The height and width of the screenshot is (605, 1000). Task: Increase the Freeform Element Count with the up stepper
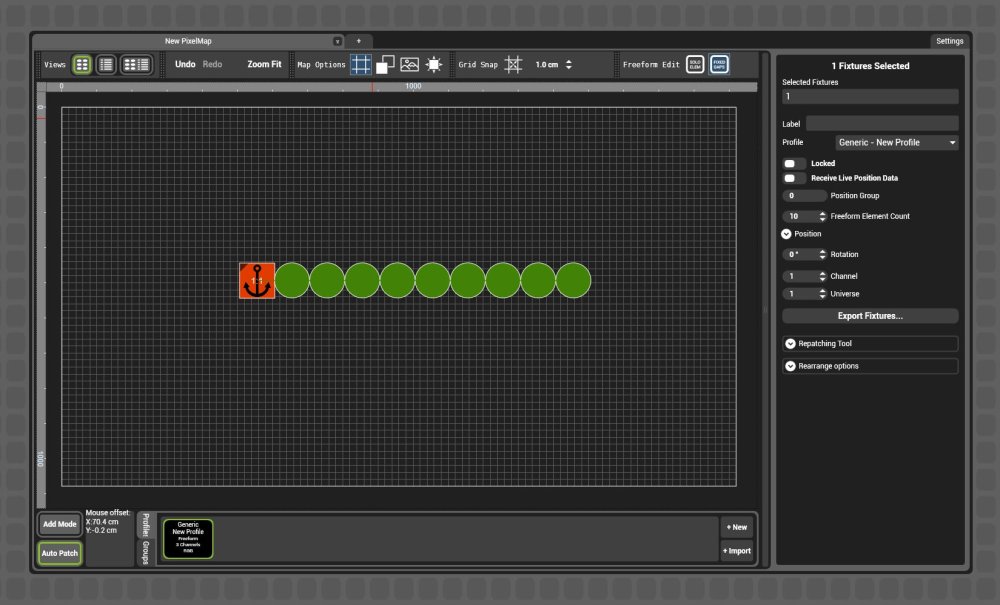coord(823,212)
